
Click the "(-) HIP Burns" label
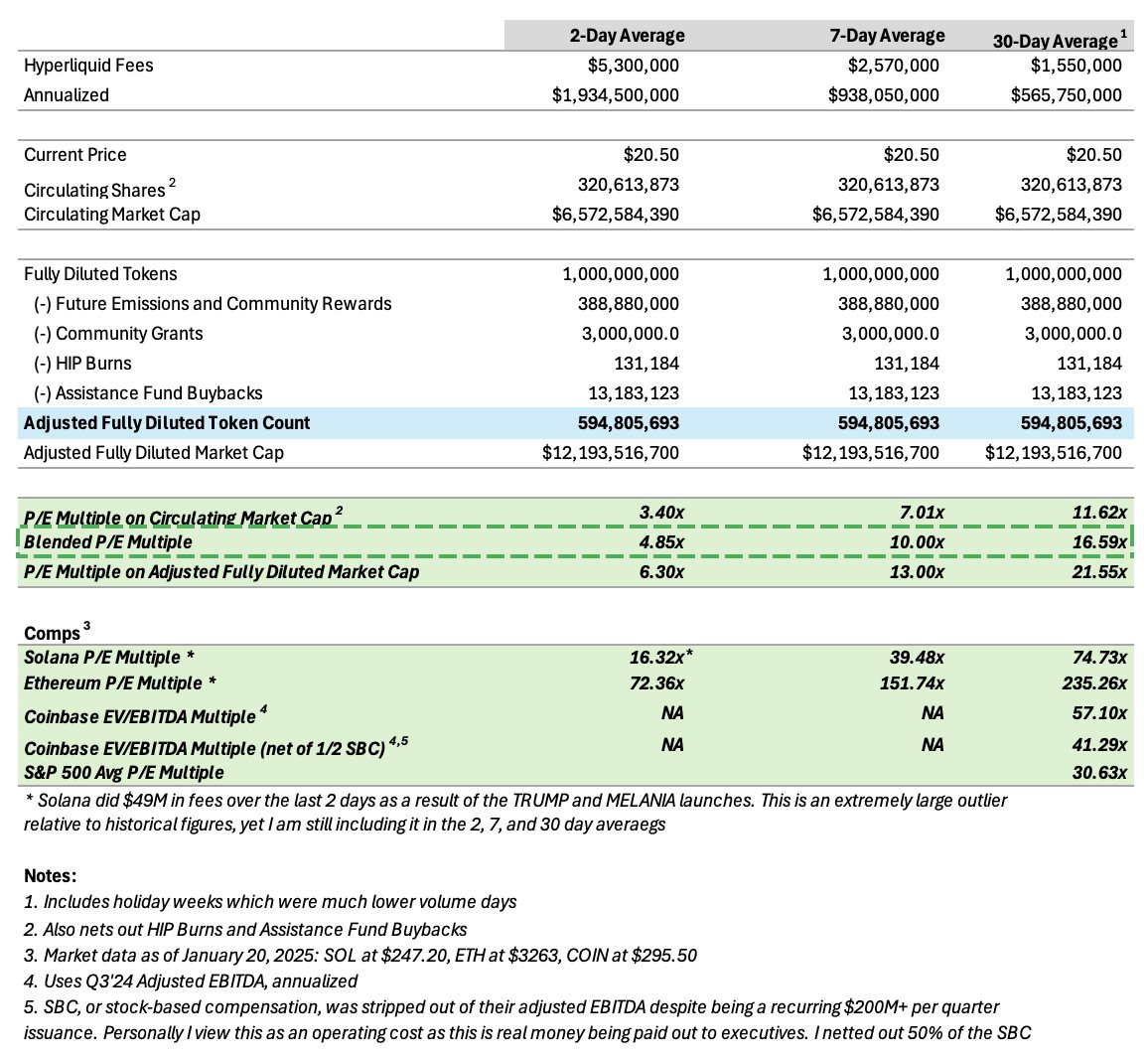pos(82,364)
